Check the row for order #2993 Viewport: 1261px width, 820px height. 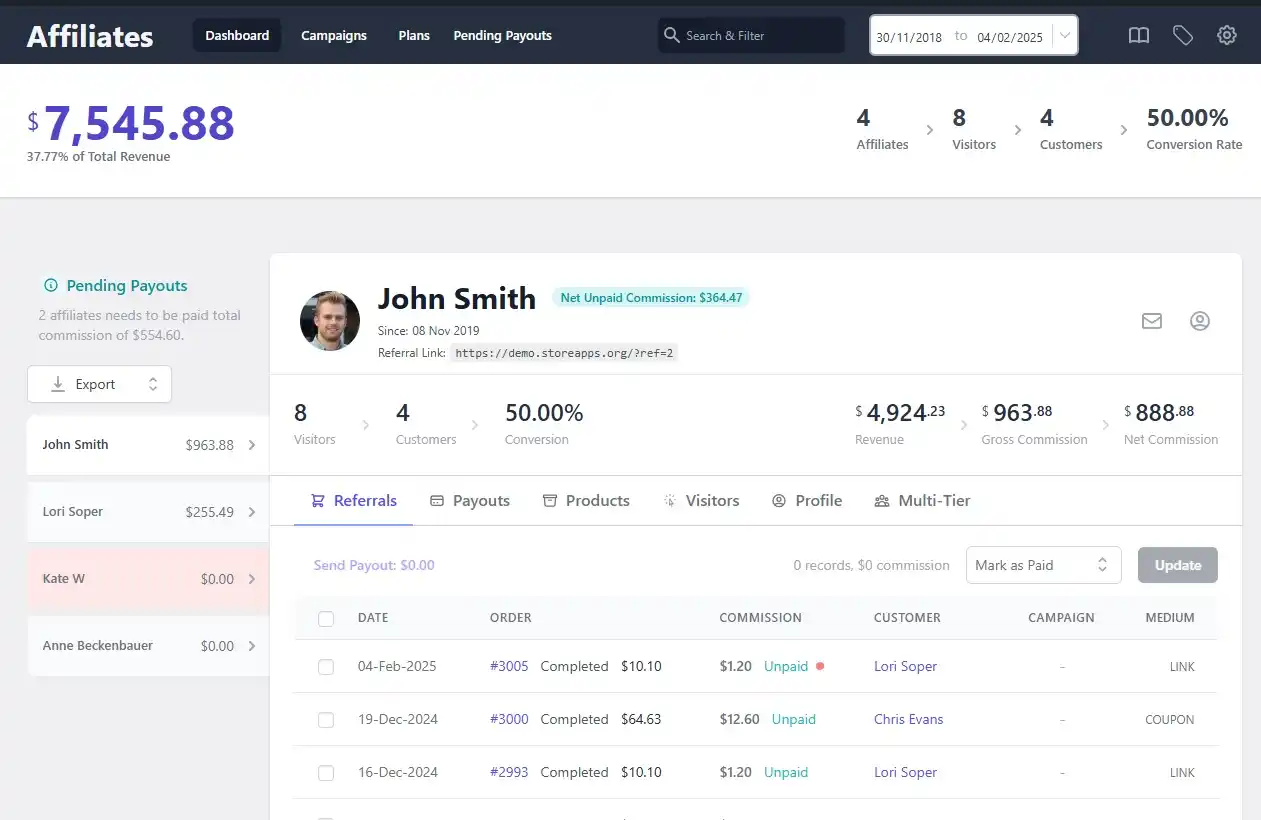point(326,773)
